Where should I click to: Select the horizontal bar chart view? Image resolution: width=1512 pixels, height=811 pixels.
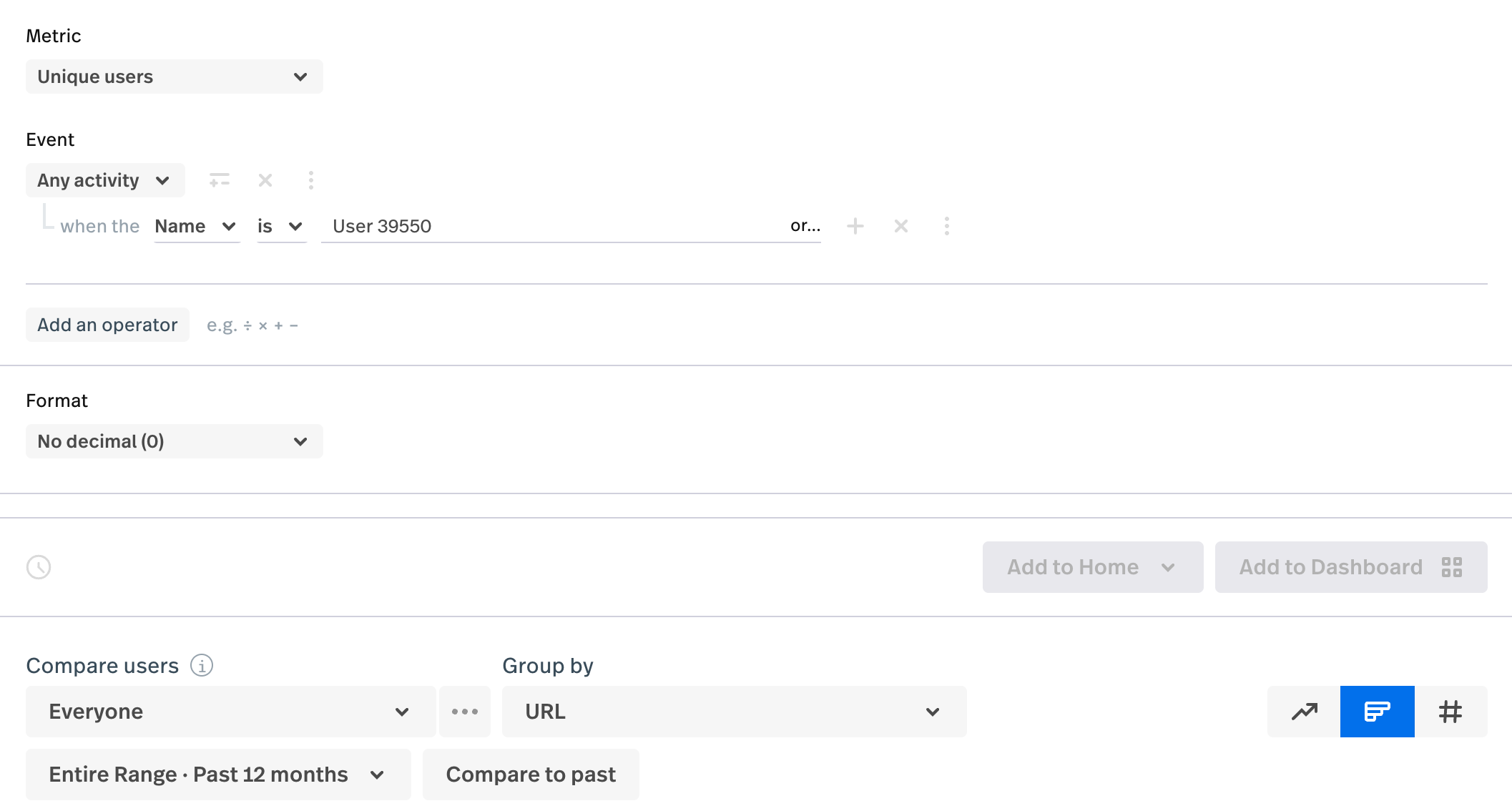coord(1377,712)
